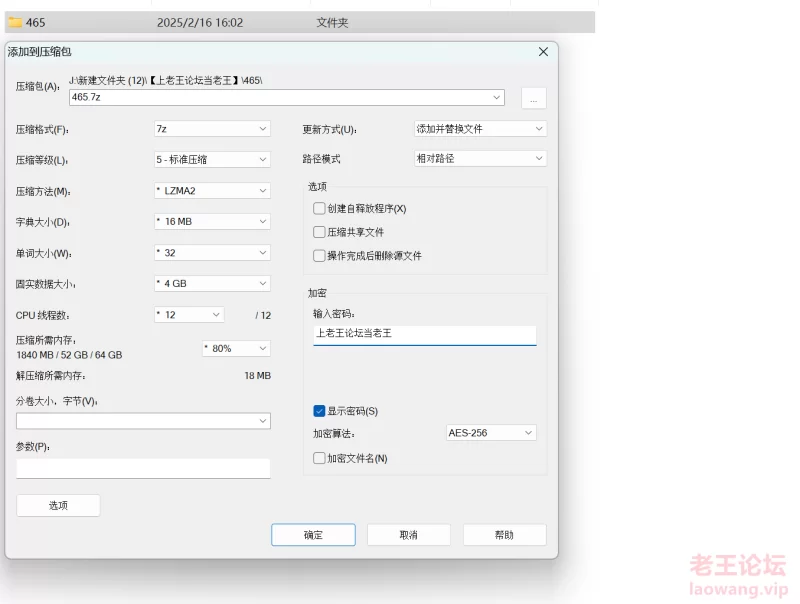The width and height of the screenshot is (800, 604).
Task: Click the 参数(P) parameters input field
Action: tap(143, 468)
